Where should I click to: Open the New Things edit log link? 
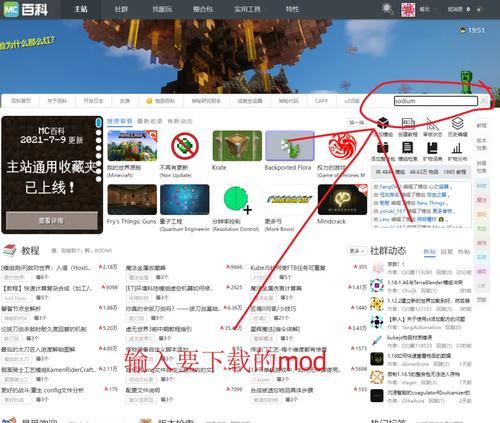point(430,203)
